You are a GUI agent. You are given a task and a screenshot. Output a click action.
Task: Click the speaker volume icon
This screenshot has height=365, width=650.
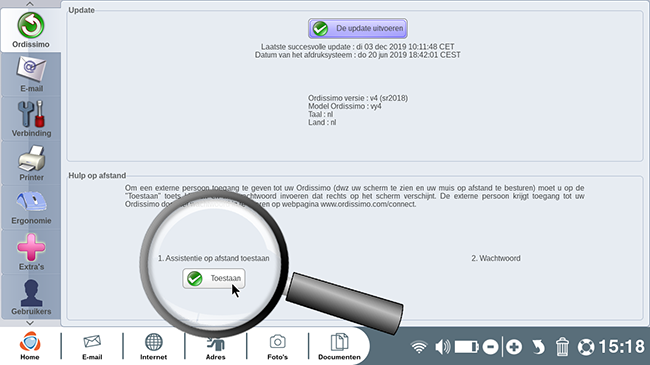443,347
